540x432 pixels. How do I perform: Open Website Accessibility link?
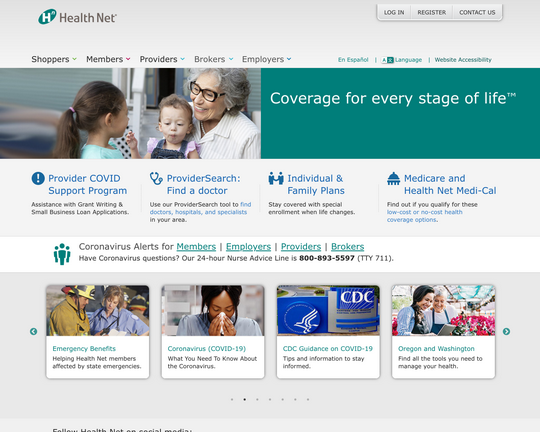[x=463, y=60]
